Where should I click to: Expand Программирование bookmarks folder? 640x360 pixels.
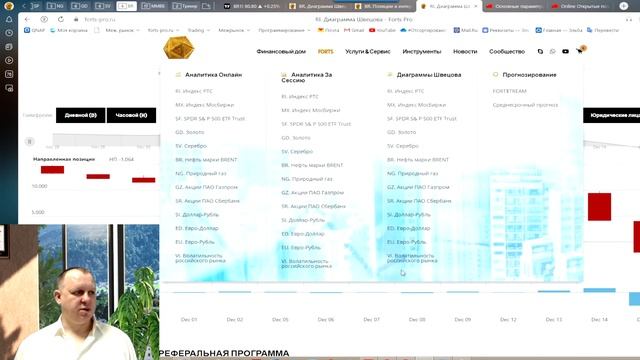point(284,30)
